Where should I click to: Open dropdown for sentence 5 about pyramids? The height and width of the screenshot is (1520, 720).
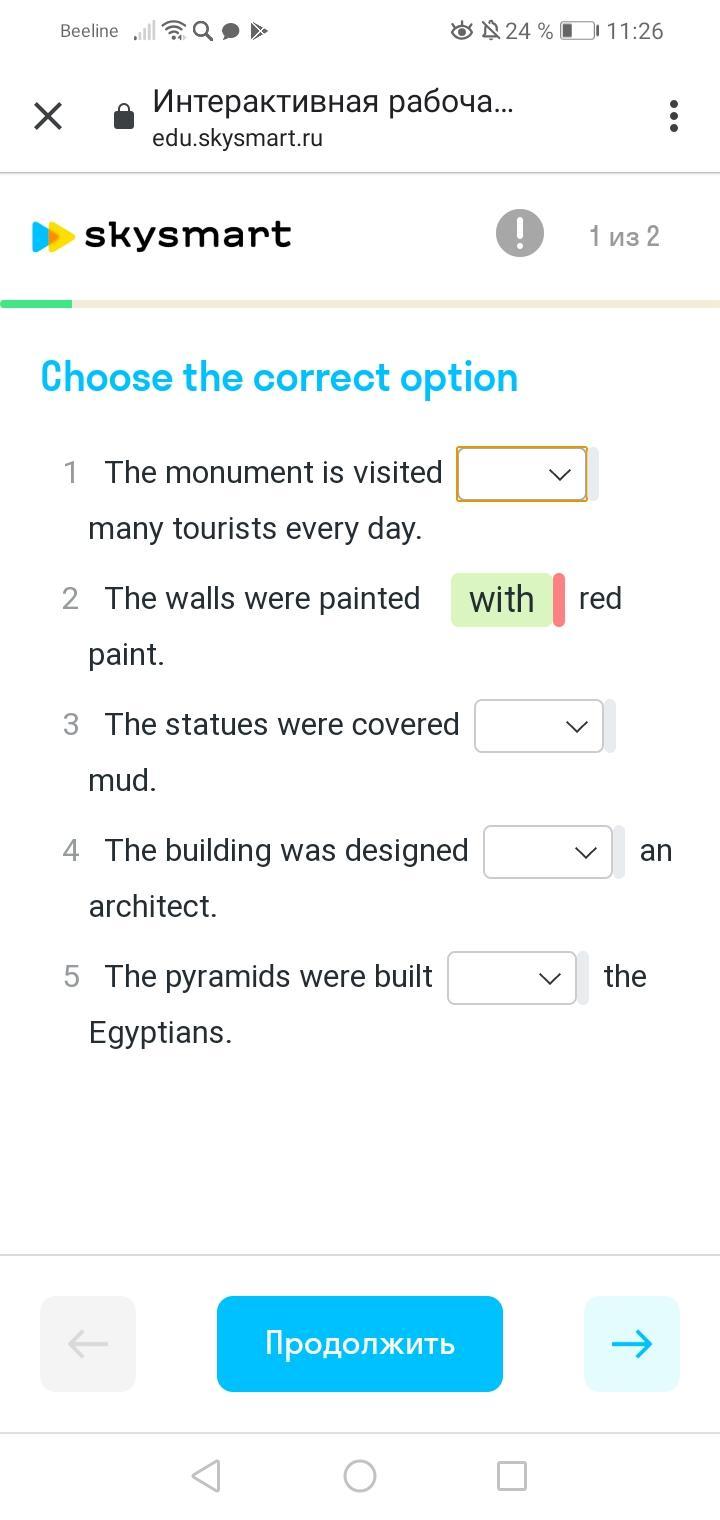pos(512,978)
